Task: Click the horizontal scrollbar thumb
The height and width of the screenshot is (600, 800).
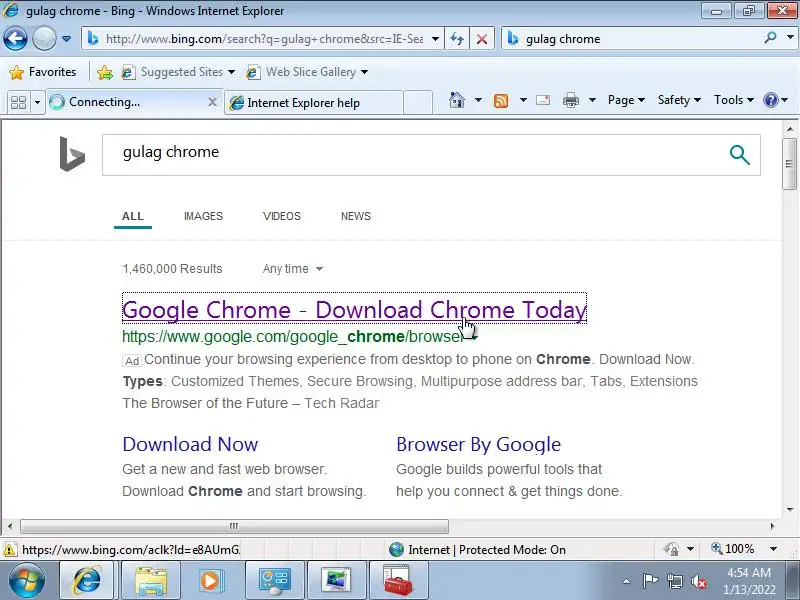Action: 234,526
